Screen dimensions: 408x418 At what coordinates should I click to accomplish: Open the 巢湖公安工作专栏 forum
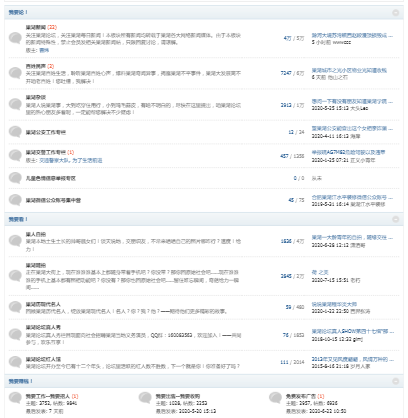point(46,132)
